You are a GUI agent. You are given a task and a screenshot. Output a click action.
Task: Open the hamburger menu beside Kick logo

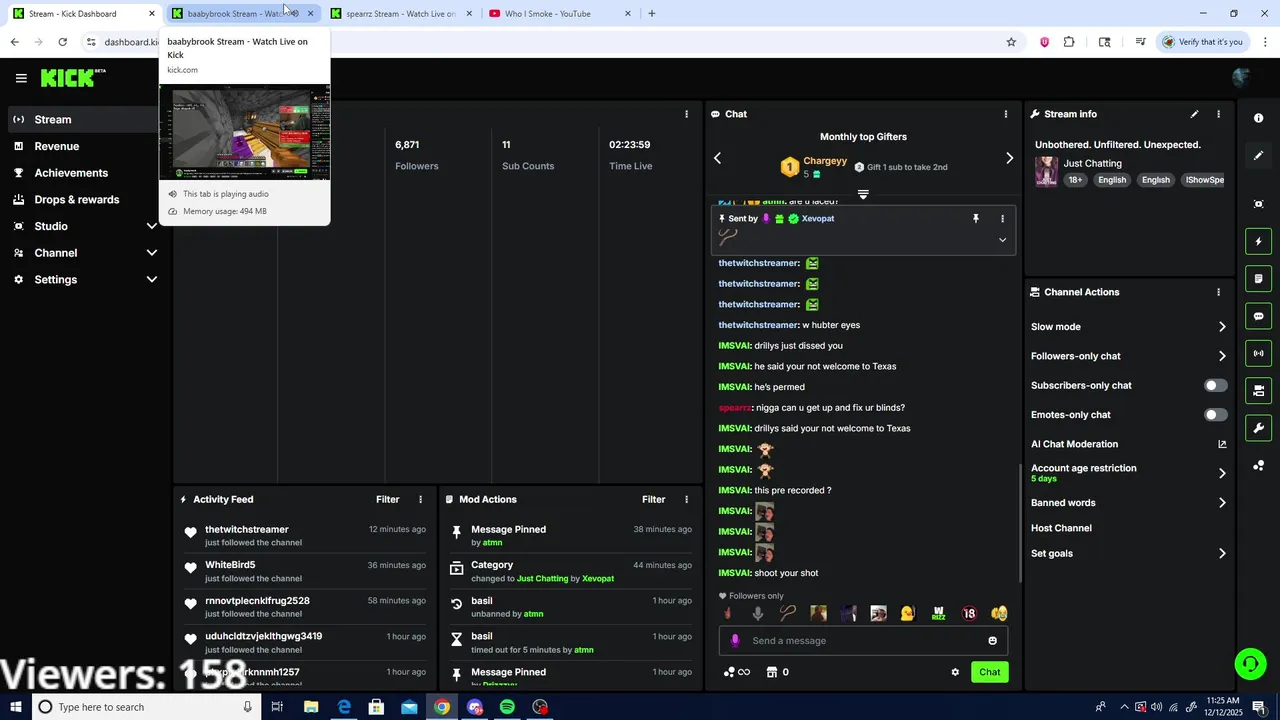click(21, 78)
